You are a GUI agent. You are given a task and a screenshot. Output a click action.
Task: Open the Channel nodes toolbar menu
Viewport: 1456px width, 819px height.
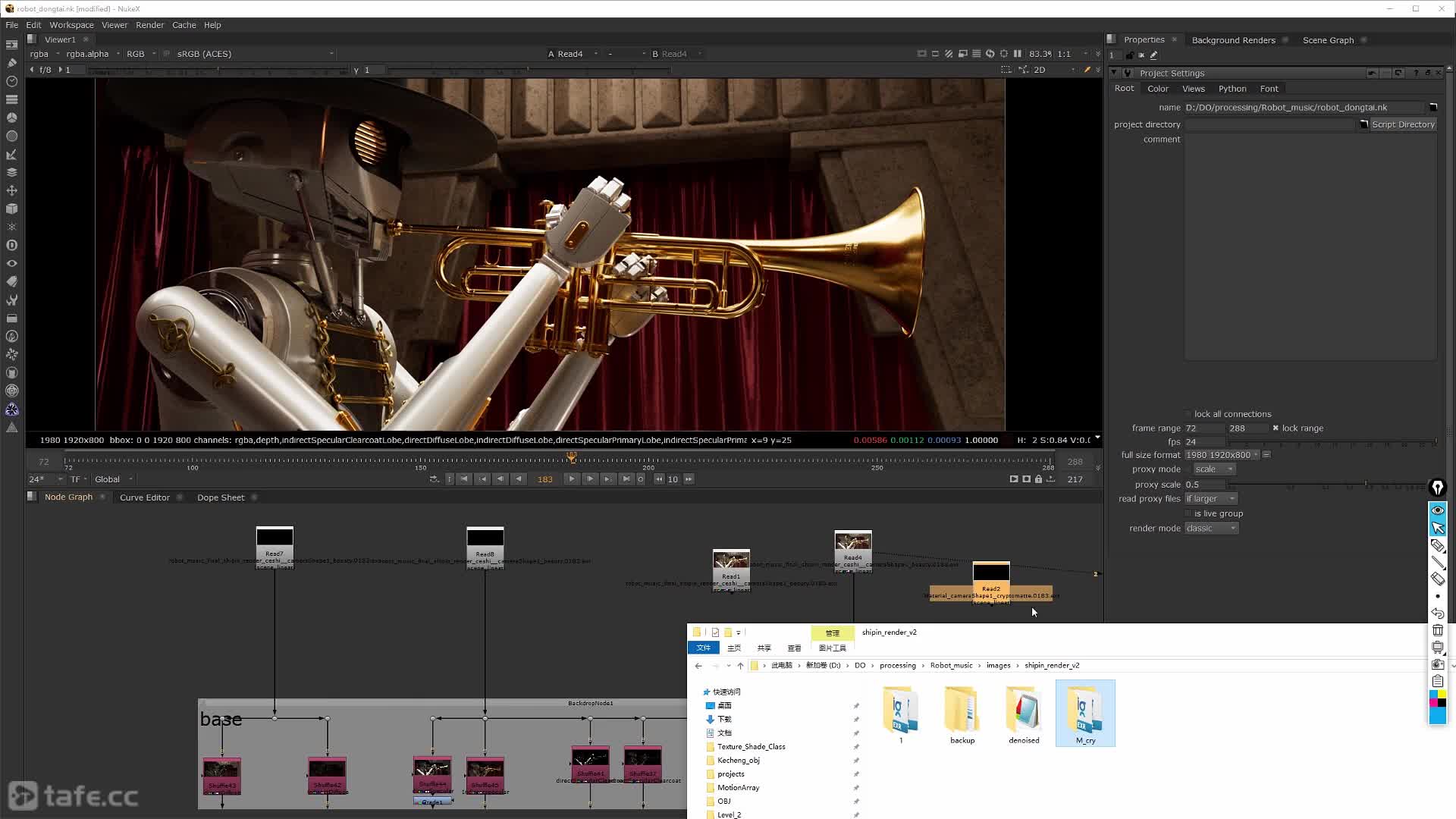point(11,99)
